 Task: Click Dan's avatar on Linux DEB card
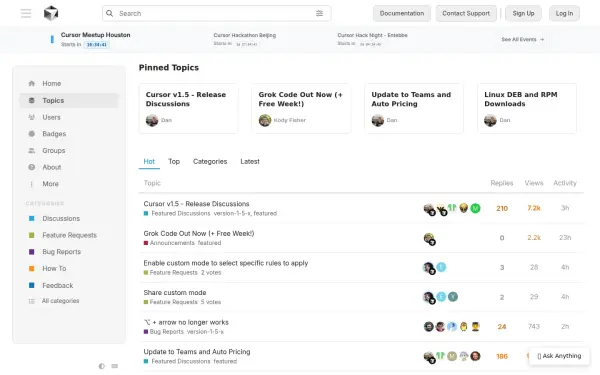tap(490, 120)
